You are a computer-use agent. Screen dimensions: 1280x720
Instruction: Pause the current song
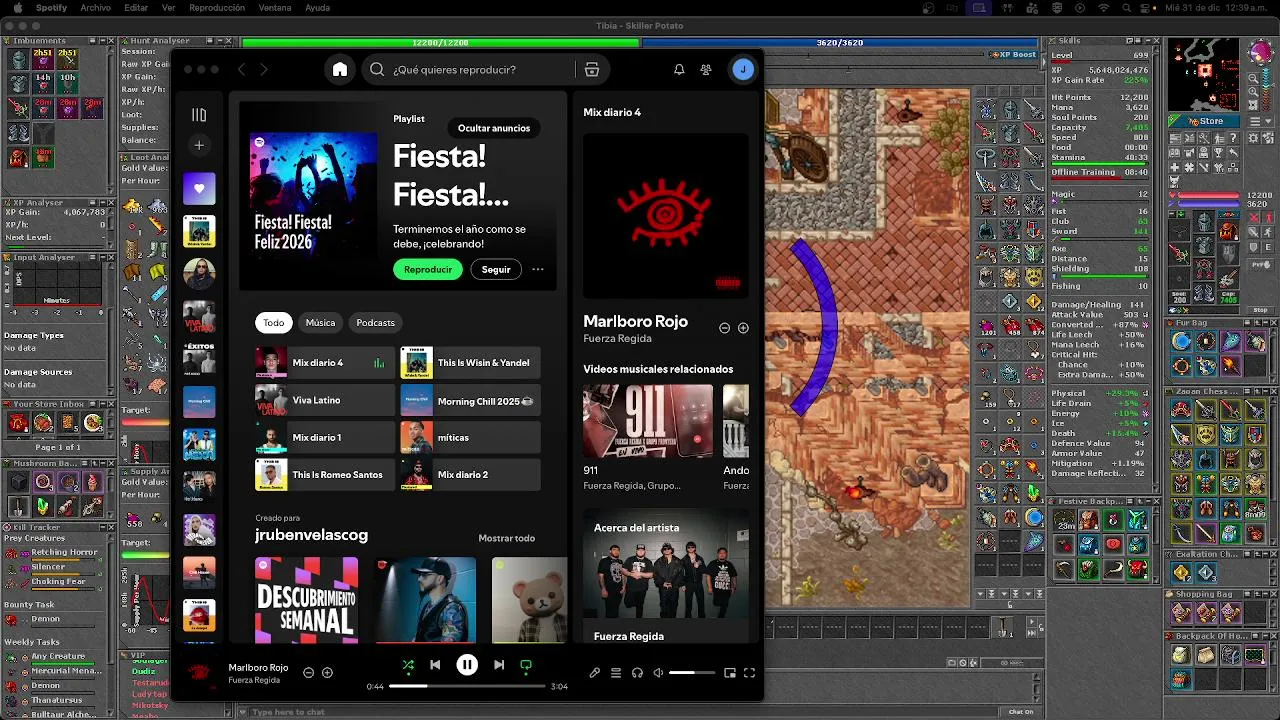[x=467, y=665]
